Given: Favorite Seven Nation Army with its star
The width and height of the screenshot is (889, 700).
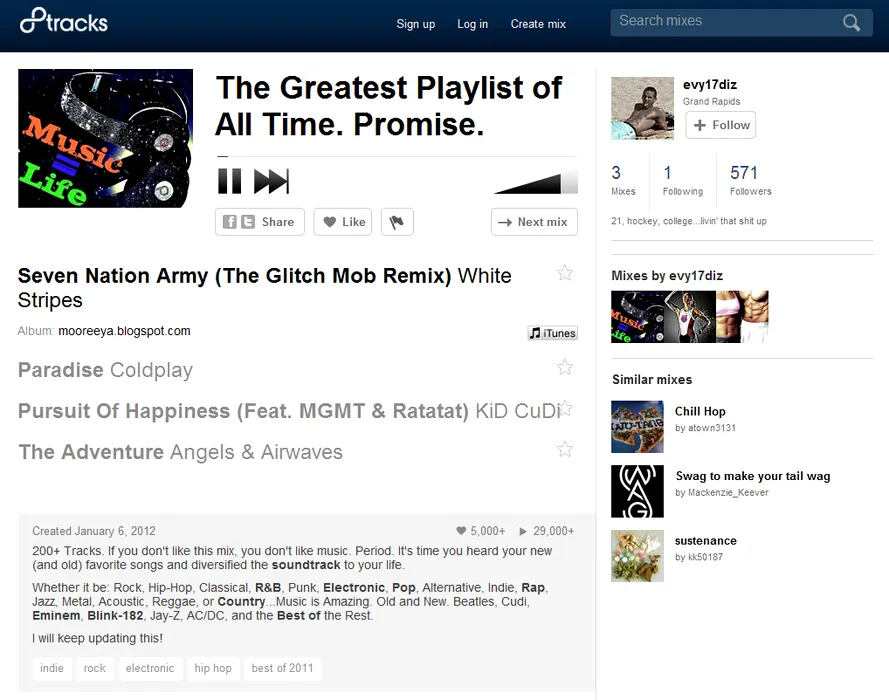Looking at the screenshot, I should [565, 273].
